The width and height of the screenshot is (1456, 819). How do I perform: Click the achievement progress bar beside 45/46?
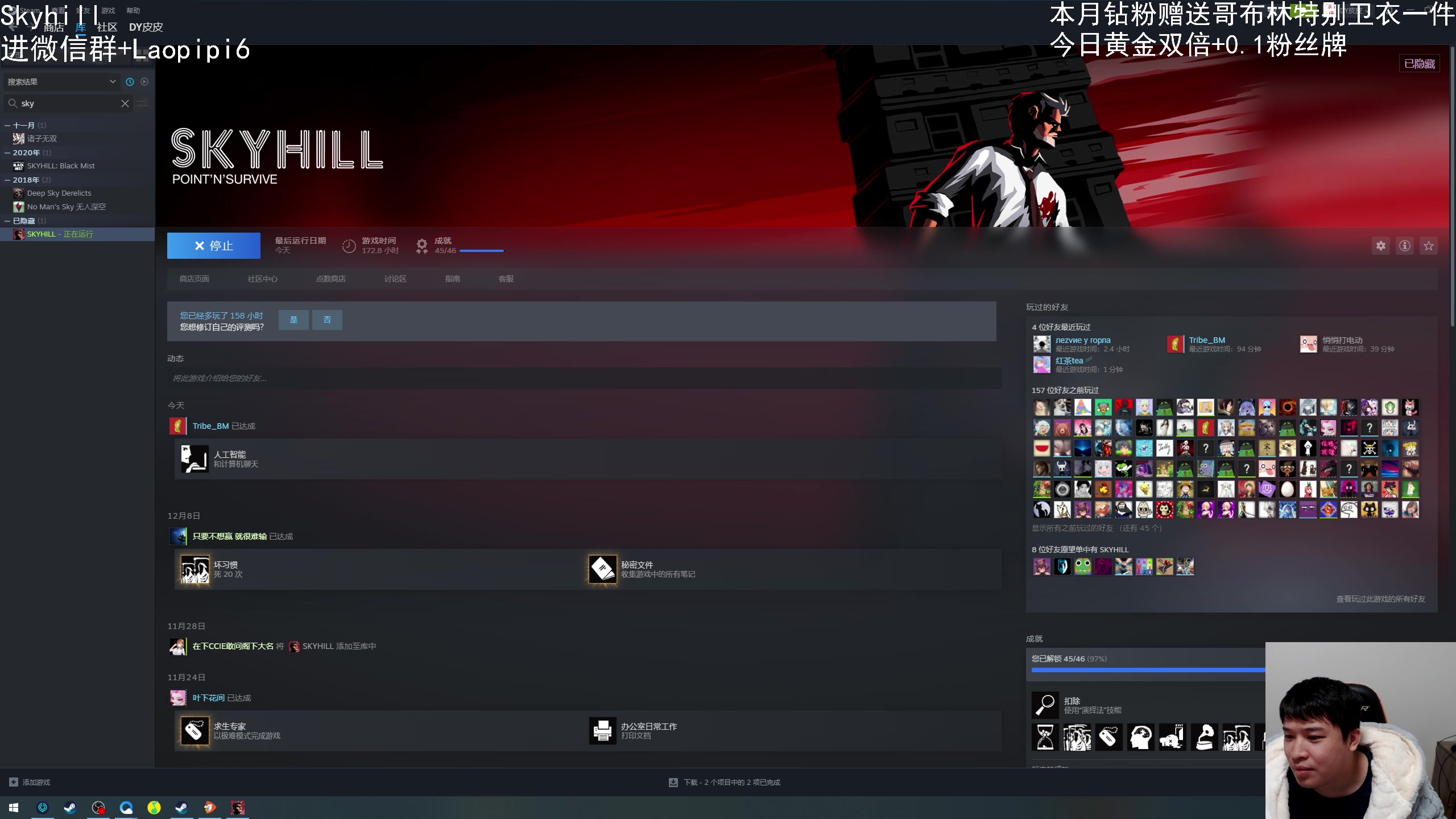click(481, 251)
